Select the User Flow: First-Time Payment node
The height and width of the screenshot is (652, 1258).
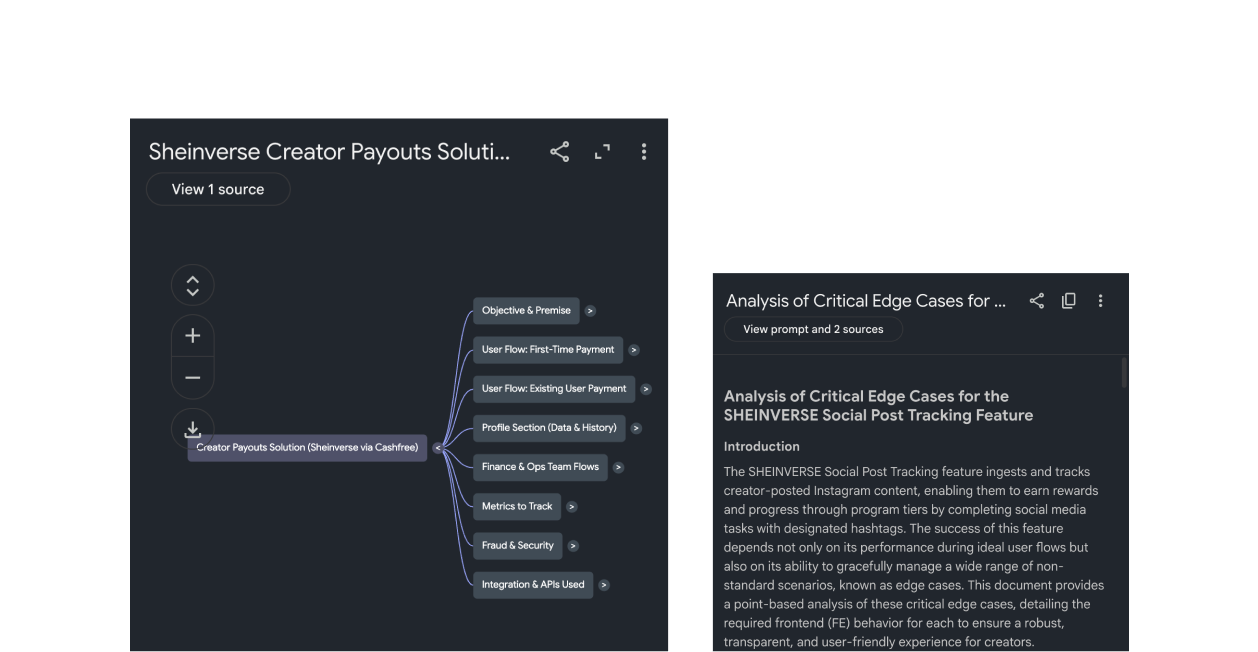pos(548,350)
